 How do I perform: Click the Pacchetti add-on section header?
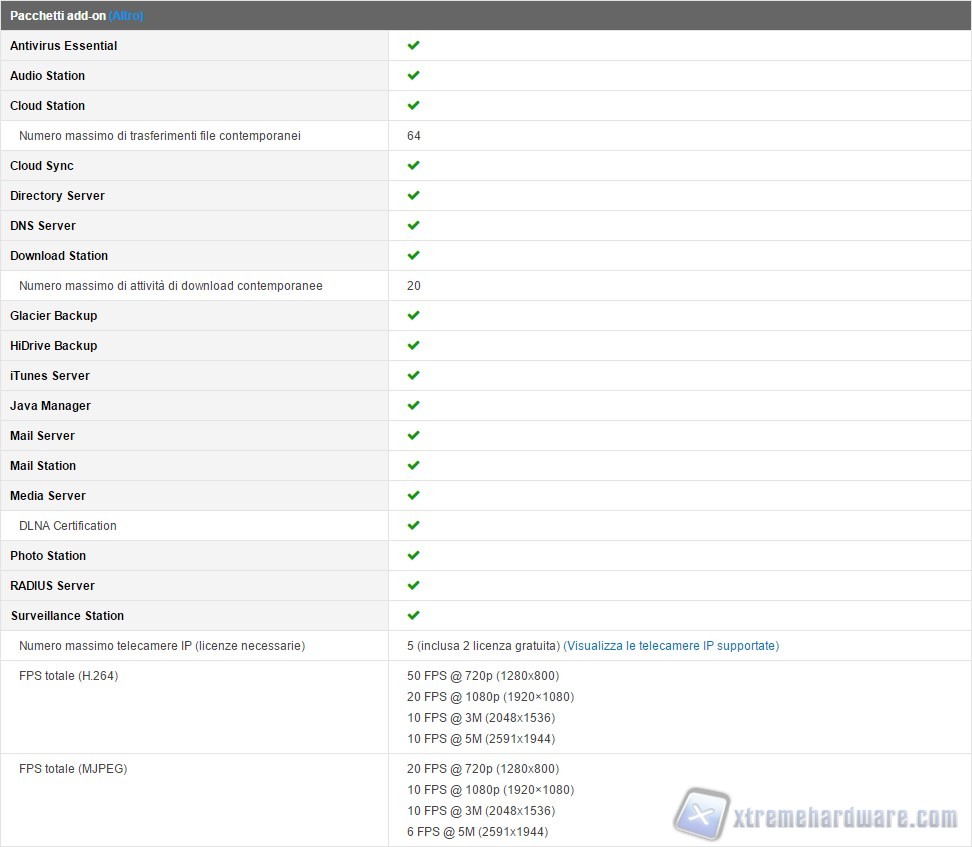57,16
